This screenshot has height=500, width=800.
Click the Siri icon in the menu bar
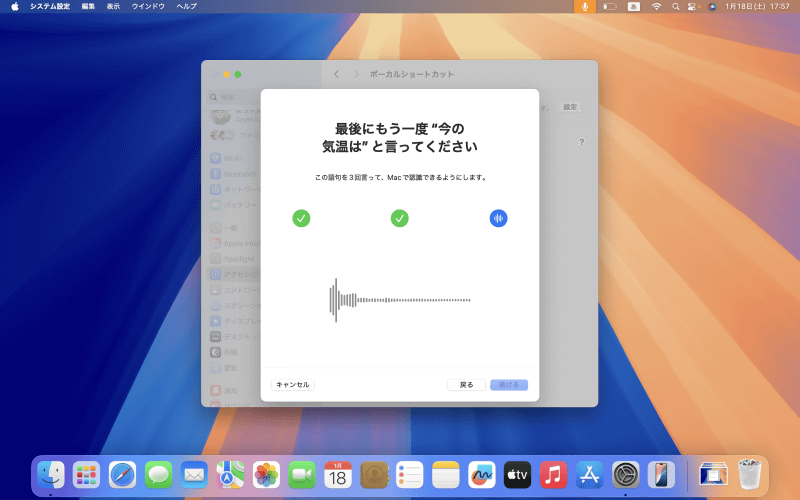712,7
